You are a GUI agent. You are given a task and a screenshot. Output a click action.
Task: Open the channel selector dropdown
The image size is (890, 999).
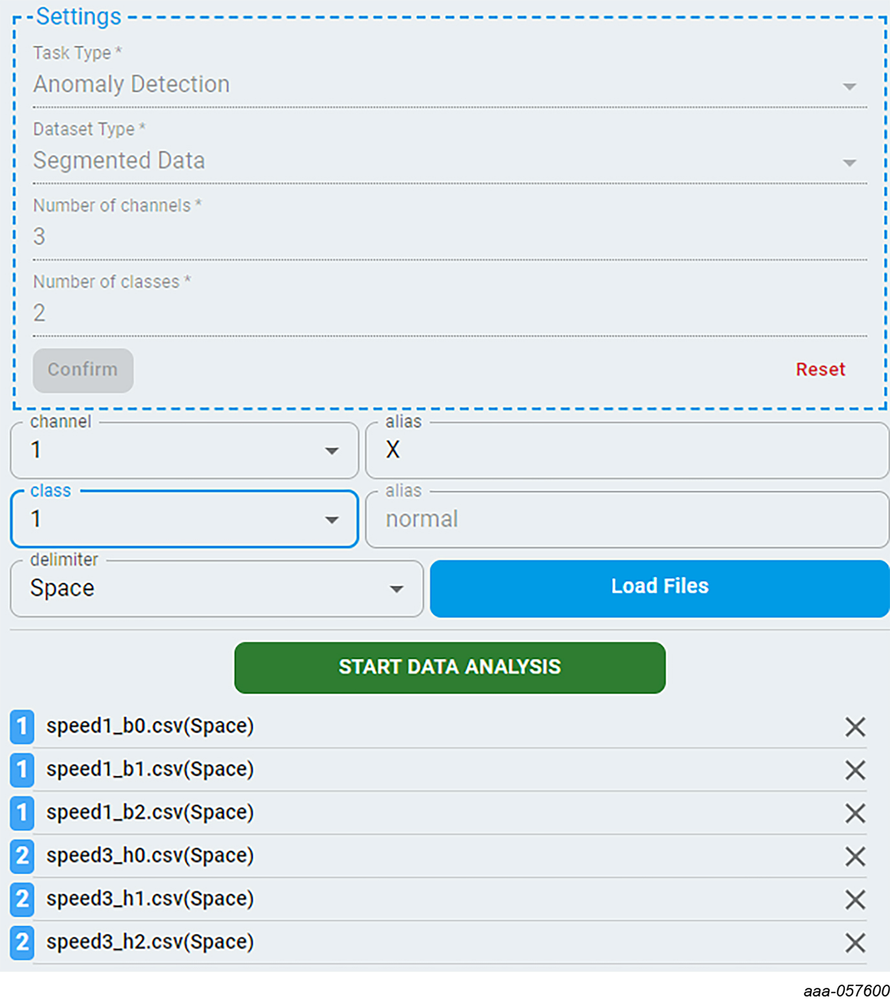(x=332, y=451)
